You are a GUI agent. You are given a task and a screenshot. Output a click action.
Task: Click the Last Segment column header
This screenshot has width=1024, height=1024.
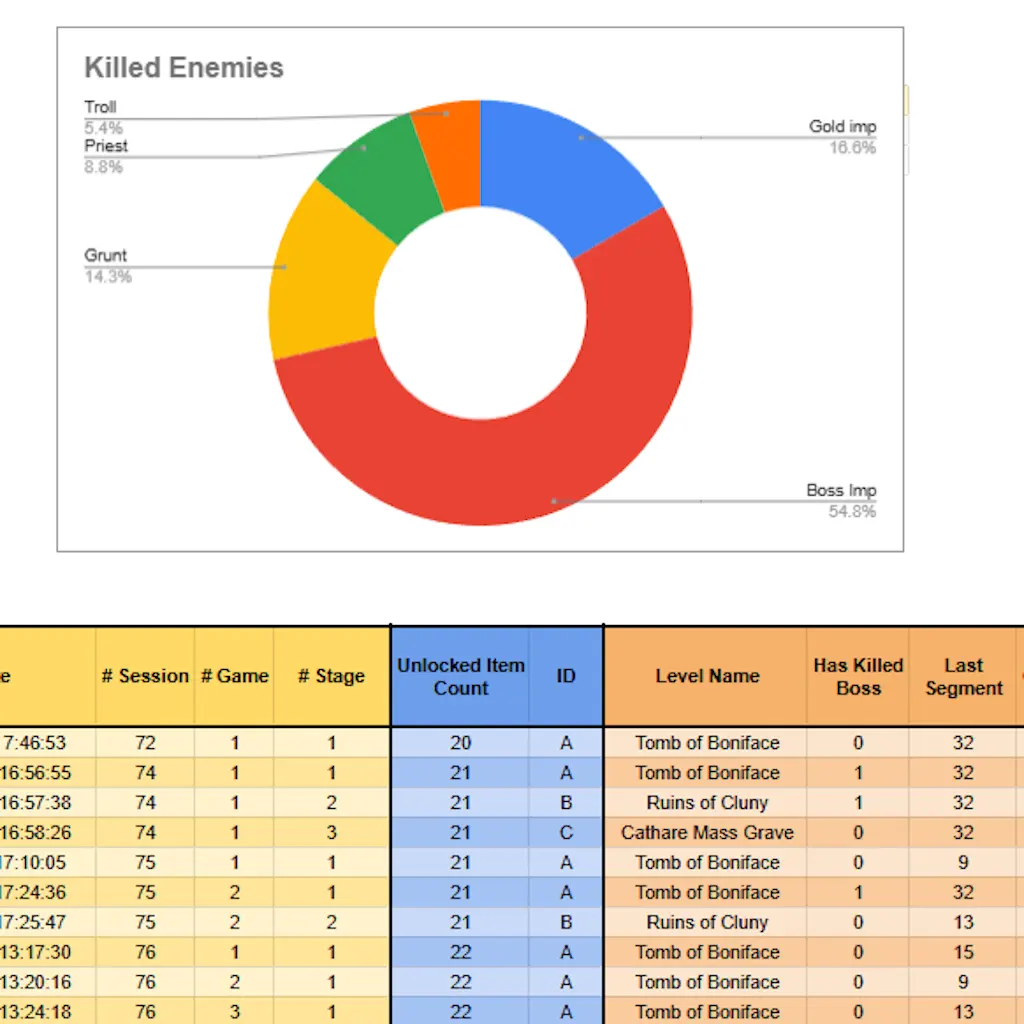point(963,676)
